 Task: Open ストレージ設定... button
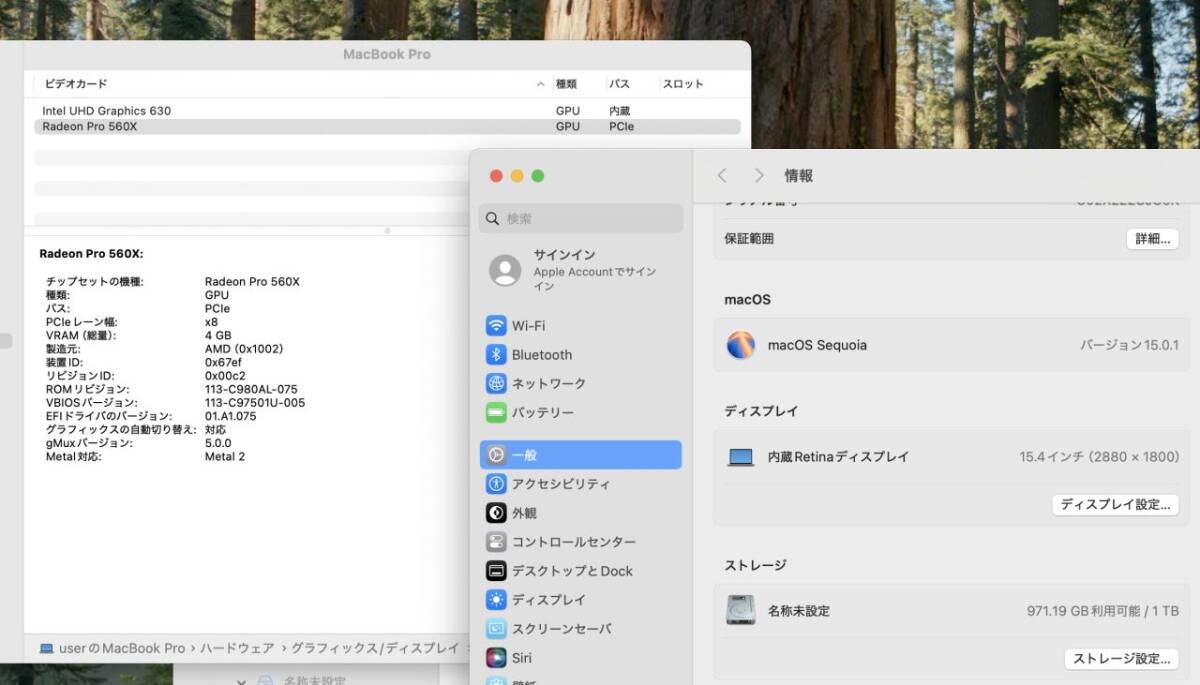(1121, 659)
